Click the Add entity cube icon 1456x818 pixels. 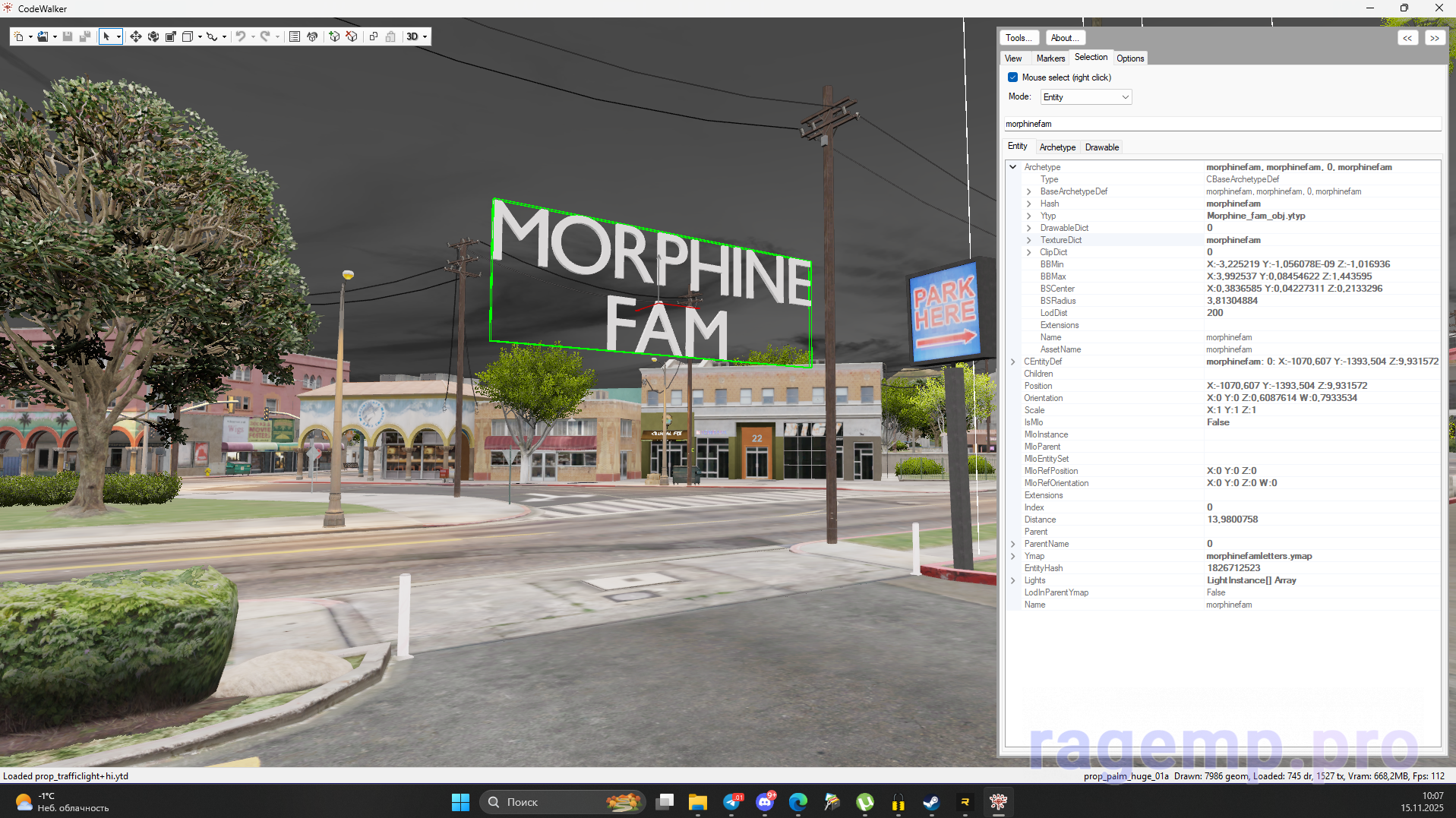(x=334, y=36)
